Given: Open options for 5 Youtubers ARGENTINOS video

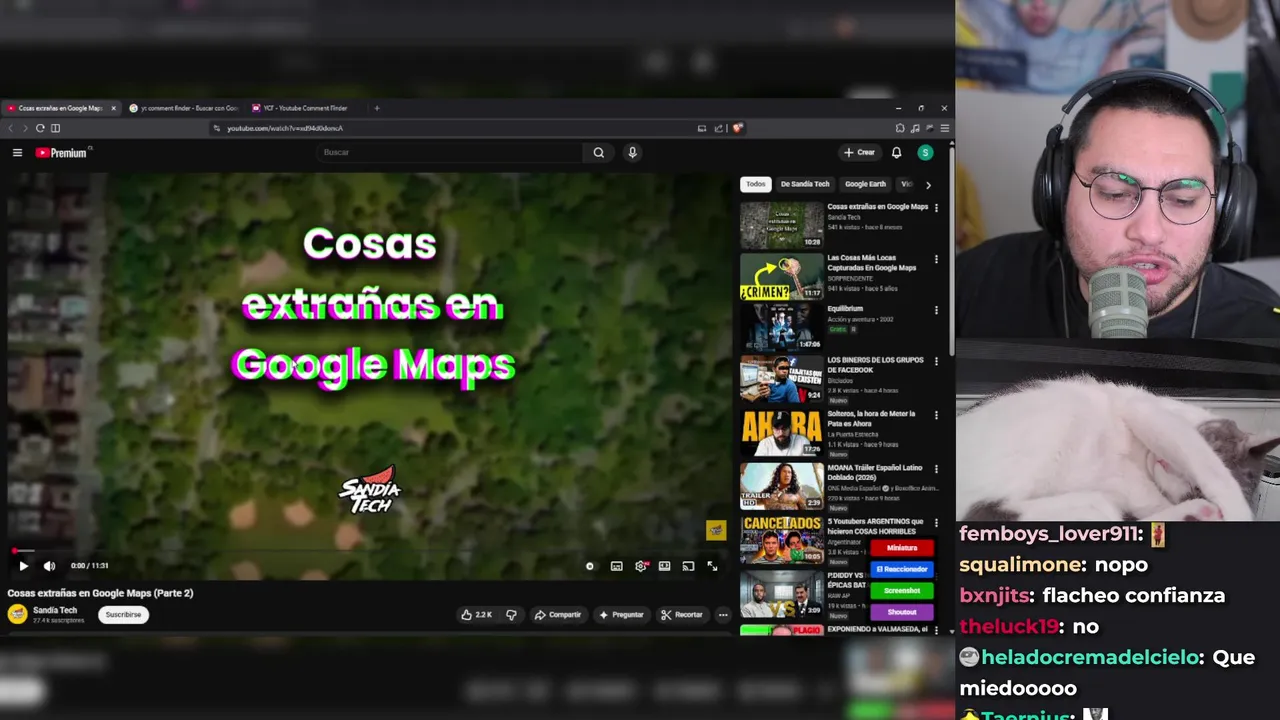Looking at the screenshot, I should pyautogui.click(x=936, y=523).
